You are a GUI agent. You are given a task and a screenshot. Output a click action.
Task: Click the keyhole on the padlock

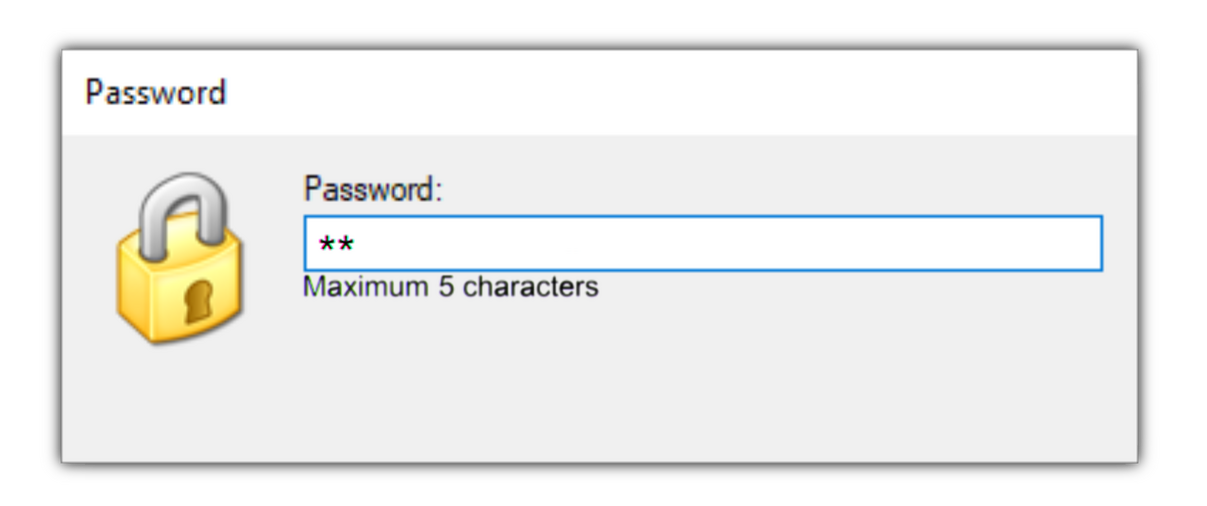tap(199, 301)
